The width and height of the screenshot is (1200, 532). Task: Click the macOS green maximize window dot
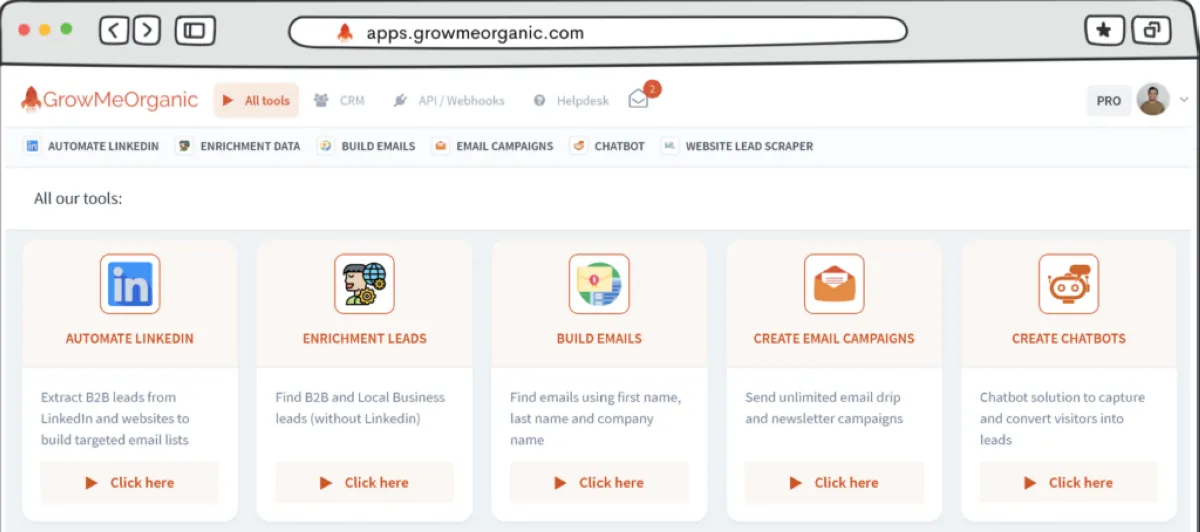[x=66, y=30]
